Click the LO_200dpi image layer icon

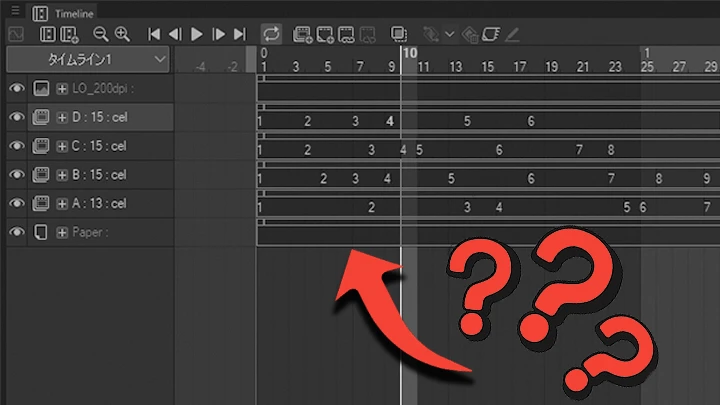[x=41, y=88]
